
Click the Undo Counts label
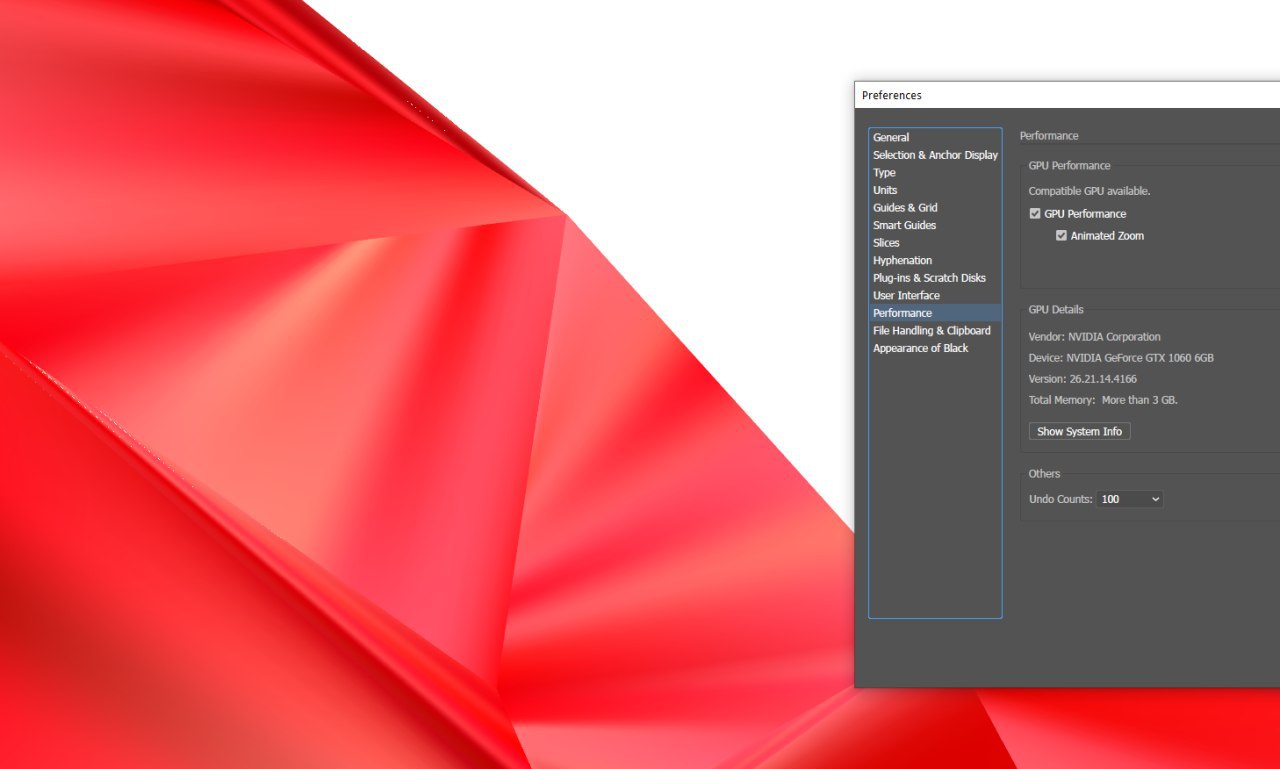1060,499
